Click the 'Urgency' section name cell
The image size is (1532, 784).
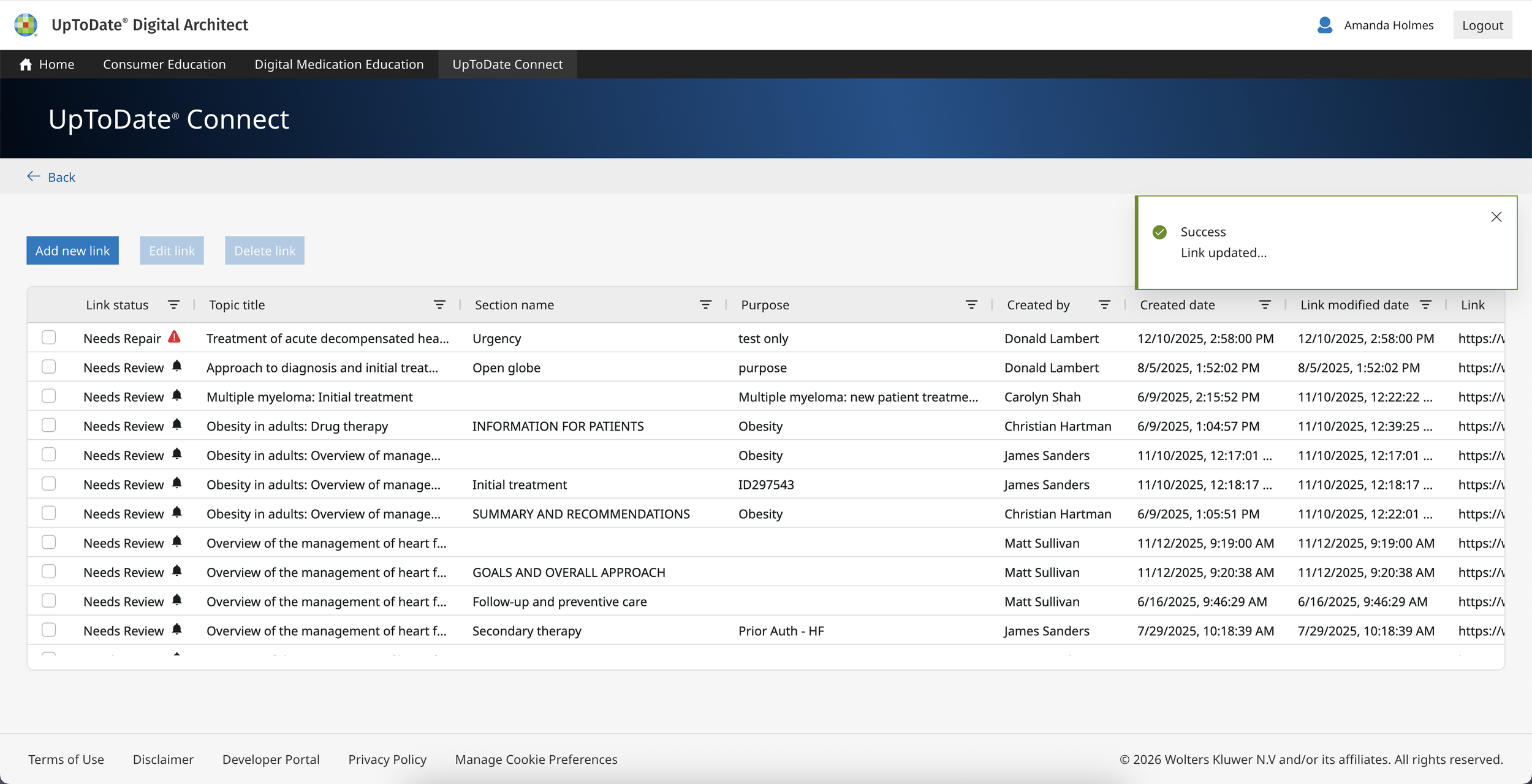tap(496, 339)
